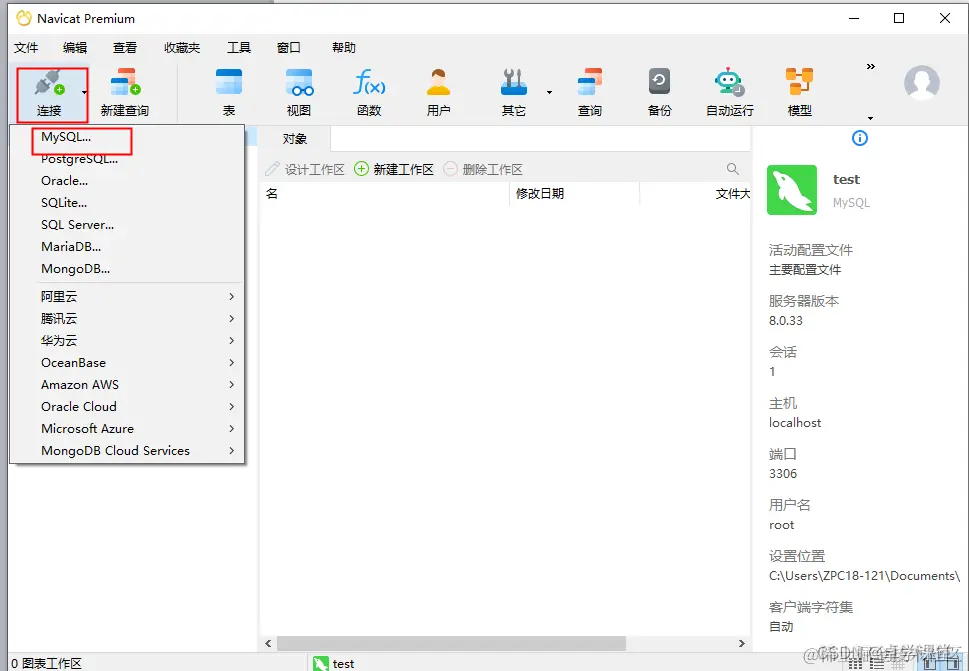Click left arrow of horizontal scrollbar
Image resolution: width=969 pixels, height=671 pixels.
(268, 643)
